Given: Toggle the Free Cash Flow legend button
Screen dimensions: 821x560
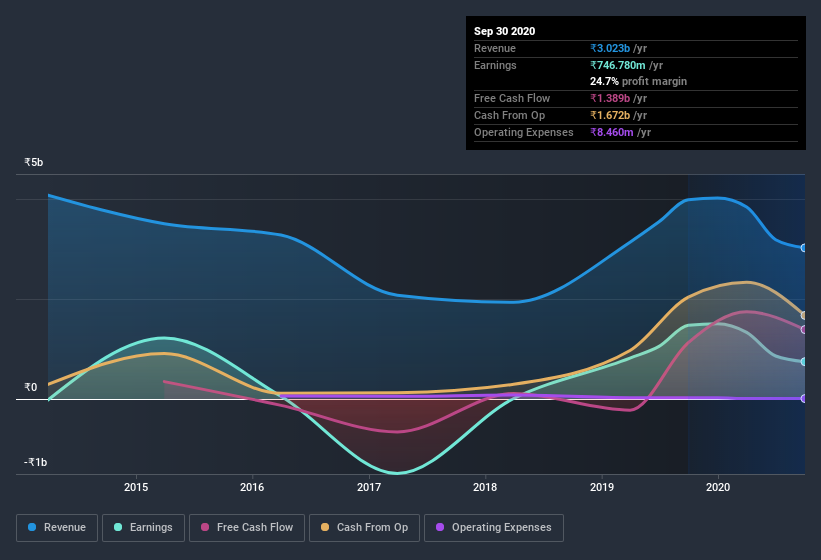Looking at the screenshot, I should [247, 528].
